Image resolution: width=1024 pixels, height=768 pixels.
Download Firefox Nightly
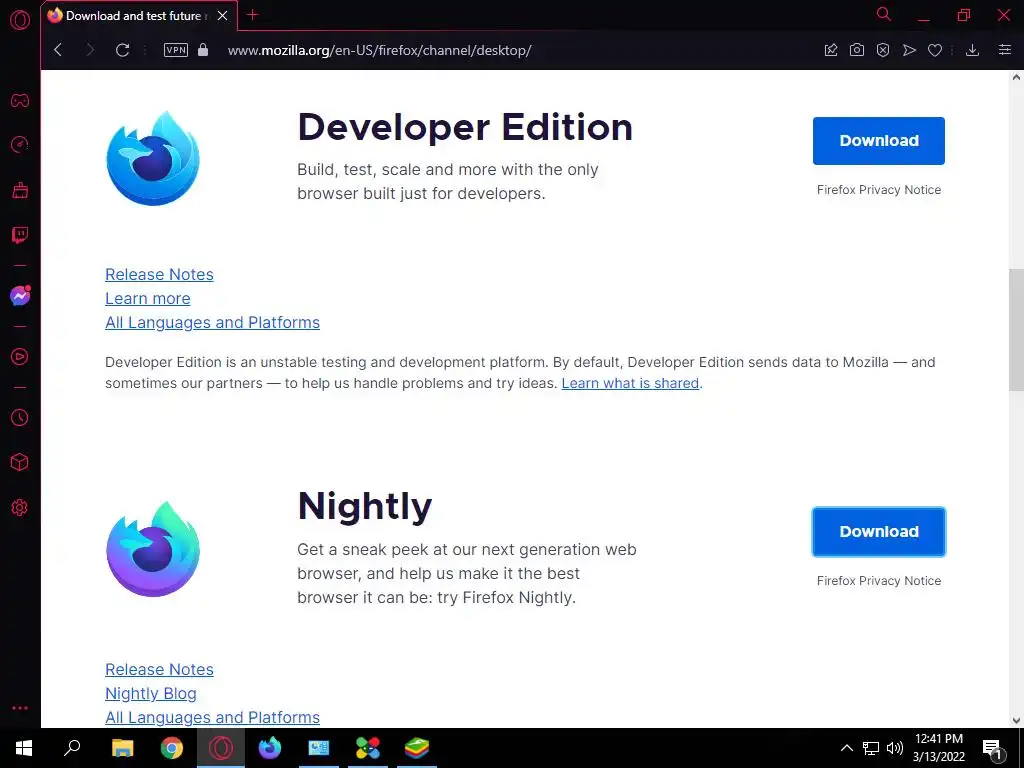click(878, 532)
